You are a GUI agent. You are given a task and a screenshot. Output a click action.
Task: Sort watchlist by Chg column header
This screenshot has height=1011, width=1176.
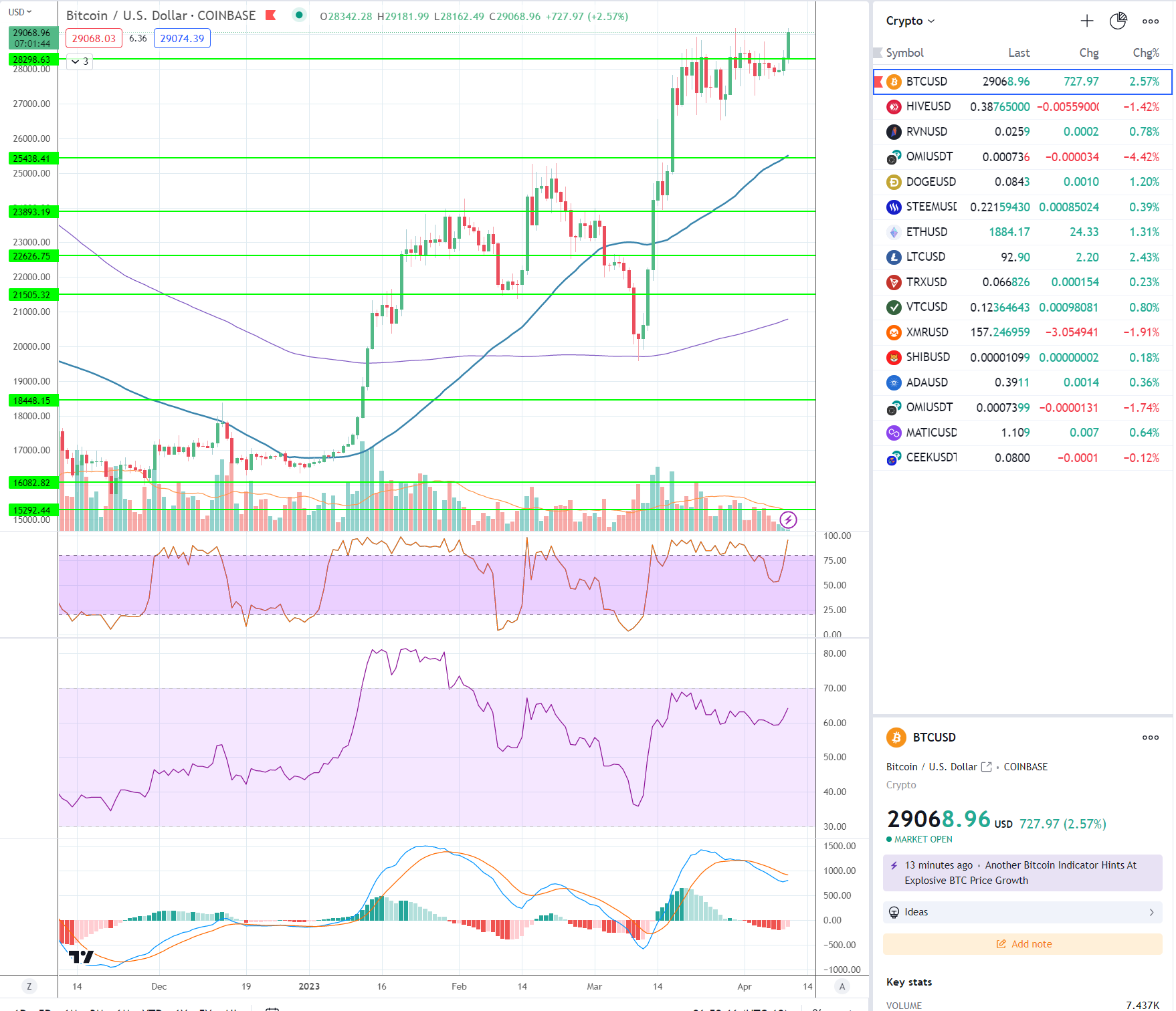(x=1089, y=53)
